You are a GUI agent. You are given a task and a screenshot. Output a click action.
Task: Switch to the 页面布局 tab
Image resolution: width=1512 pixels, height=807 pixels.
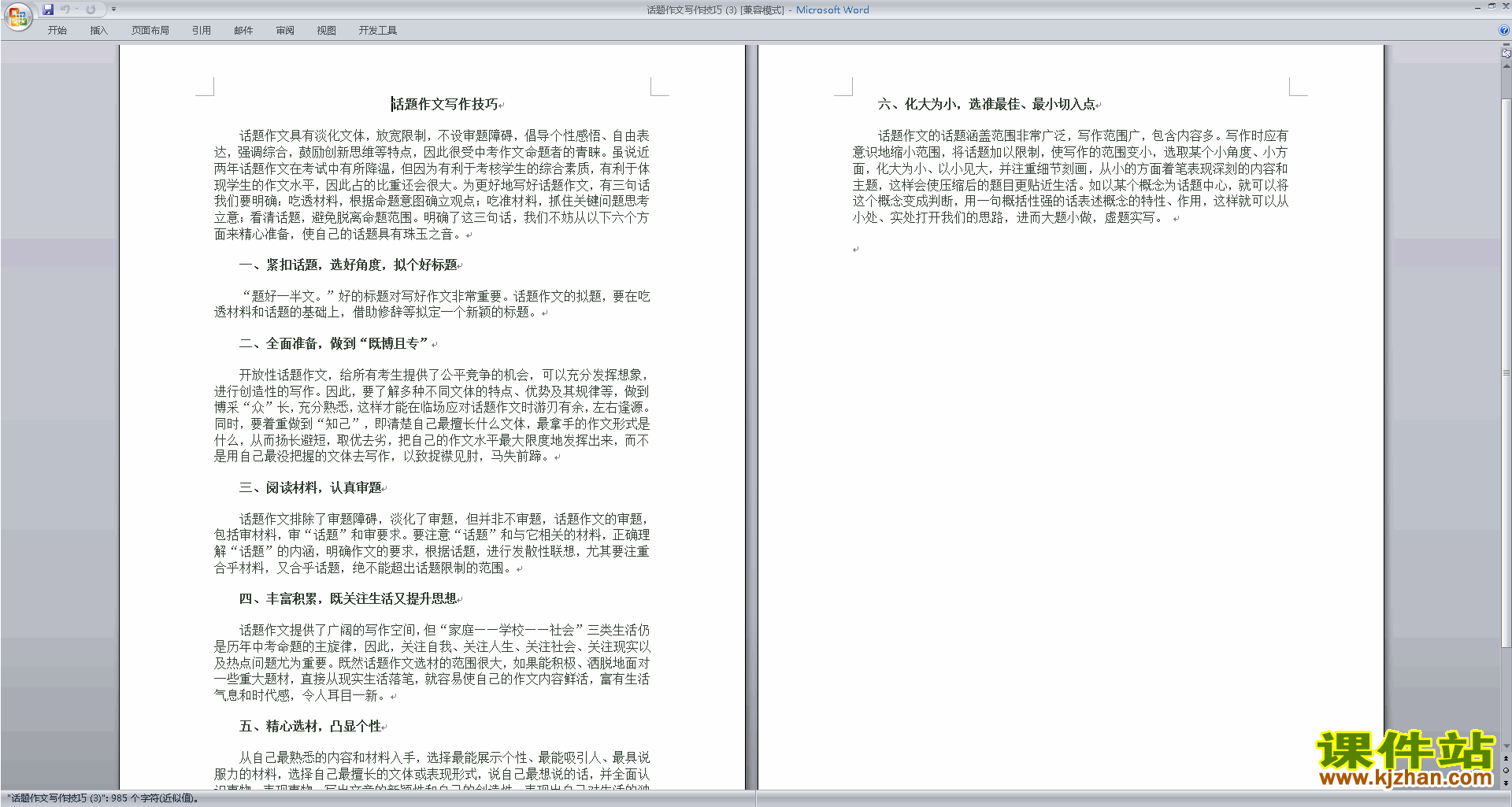pyautogui.click(x=150, y=31)
